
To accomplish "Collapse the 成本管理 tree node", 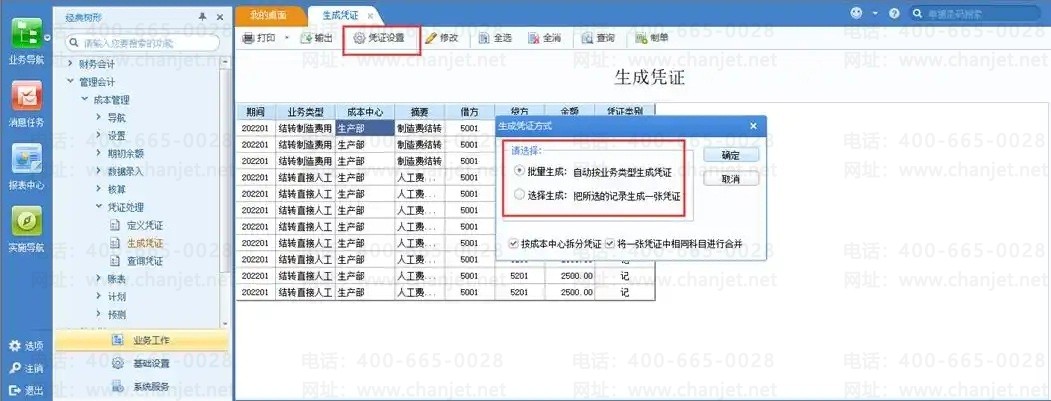I will pyautogui.click(x=85, y=100).
